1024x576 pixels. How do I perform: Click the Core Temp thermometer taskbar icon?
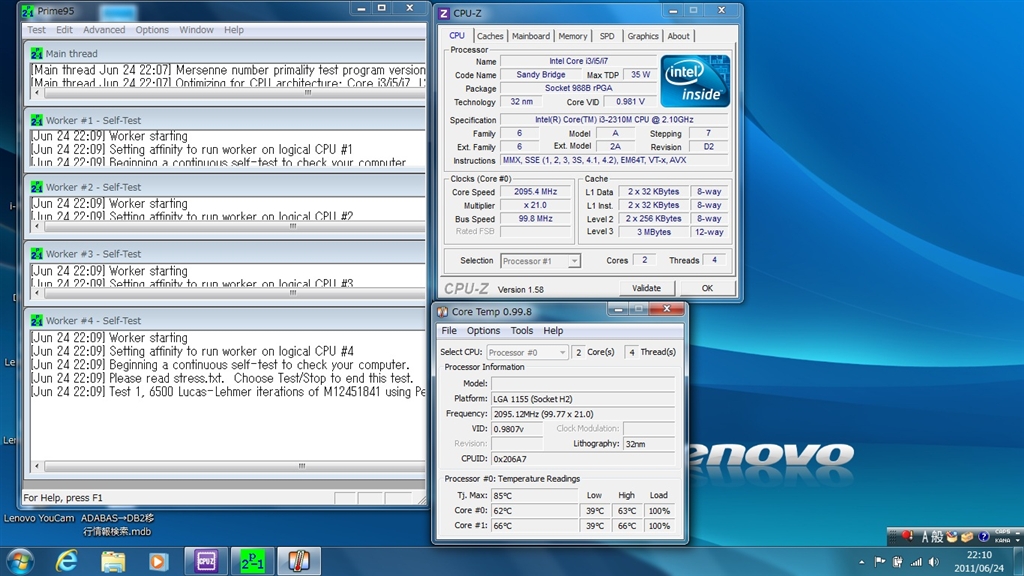[x=297, y=560]
